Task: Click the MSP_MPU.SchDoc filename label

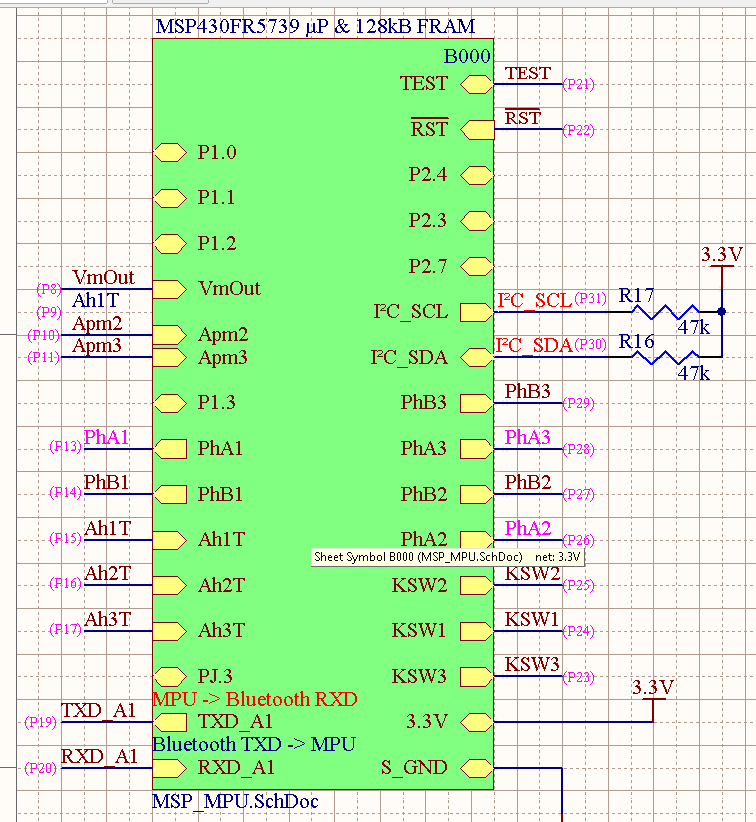Action: pyautogui.click(x=235, y=801)
